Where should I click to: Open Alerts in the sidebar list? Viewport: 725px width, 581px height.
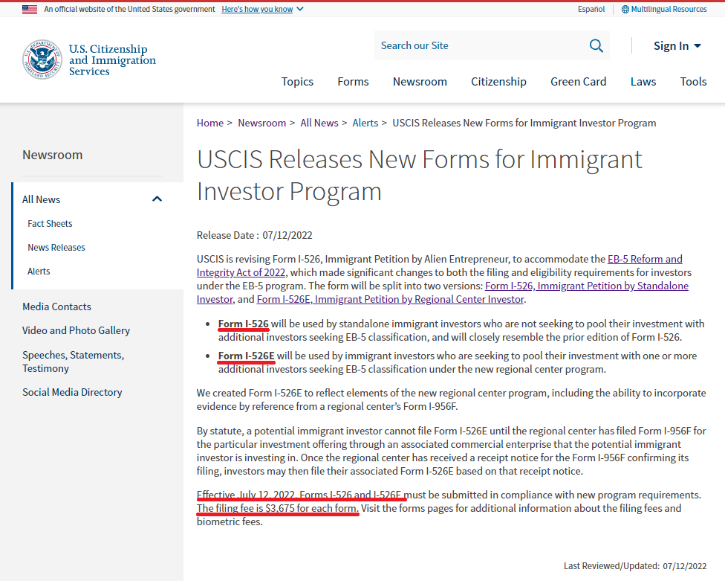pyautogui.click(x=39, y=271)
